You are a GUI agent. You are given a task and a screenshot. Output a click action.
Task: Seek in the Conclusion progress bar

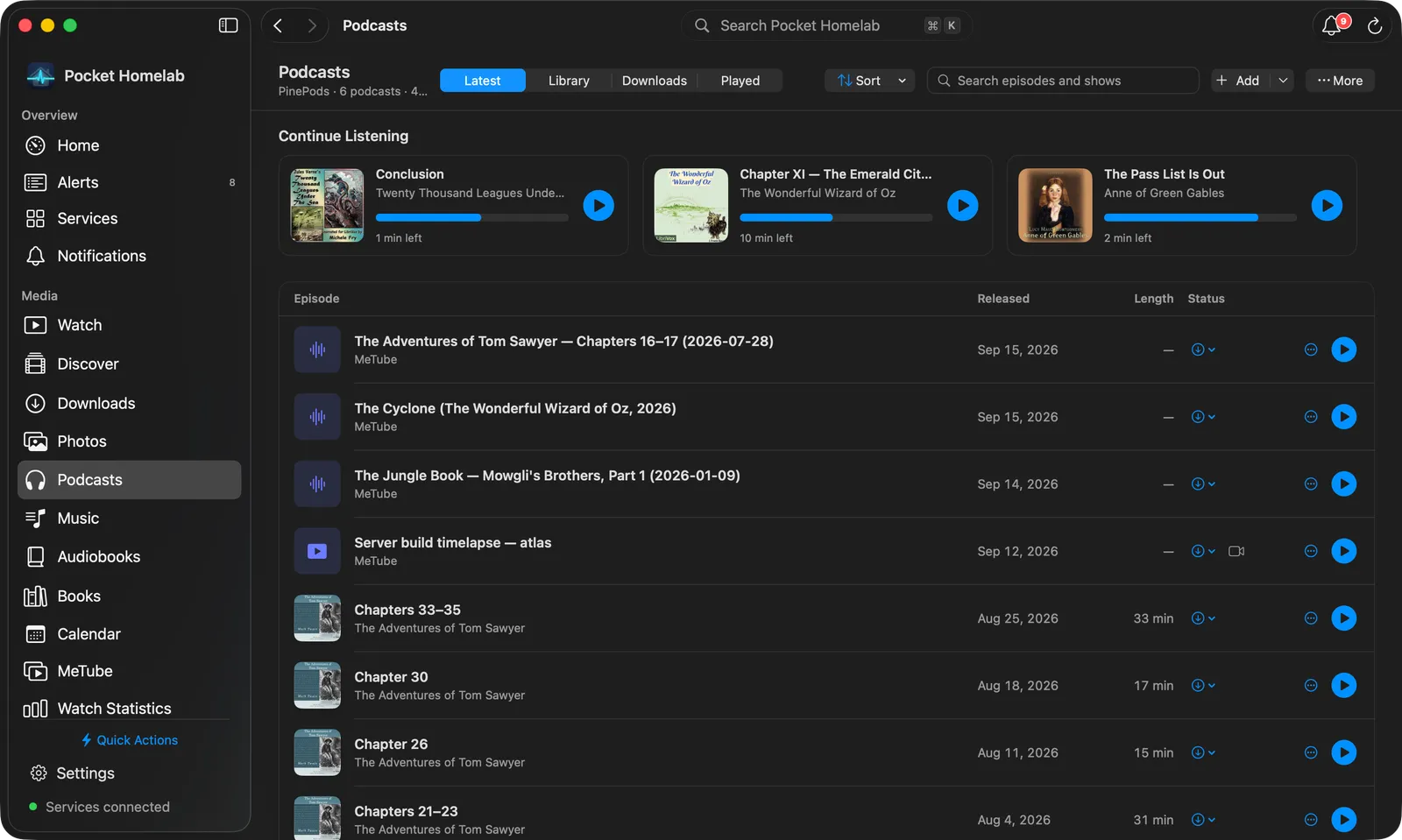point(471,217)
